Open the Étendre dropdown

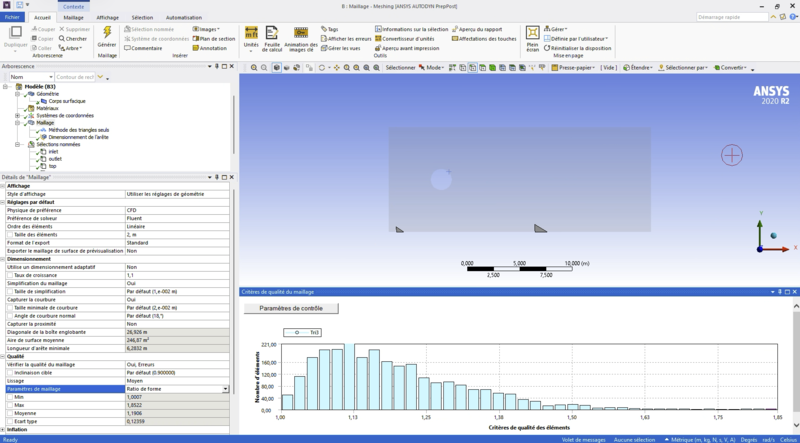(638, 67)
